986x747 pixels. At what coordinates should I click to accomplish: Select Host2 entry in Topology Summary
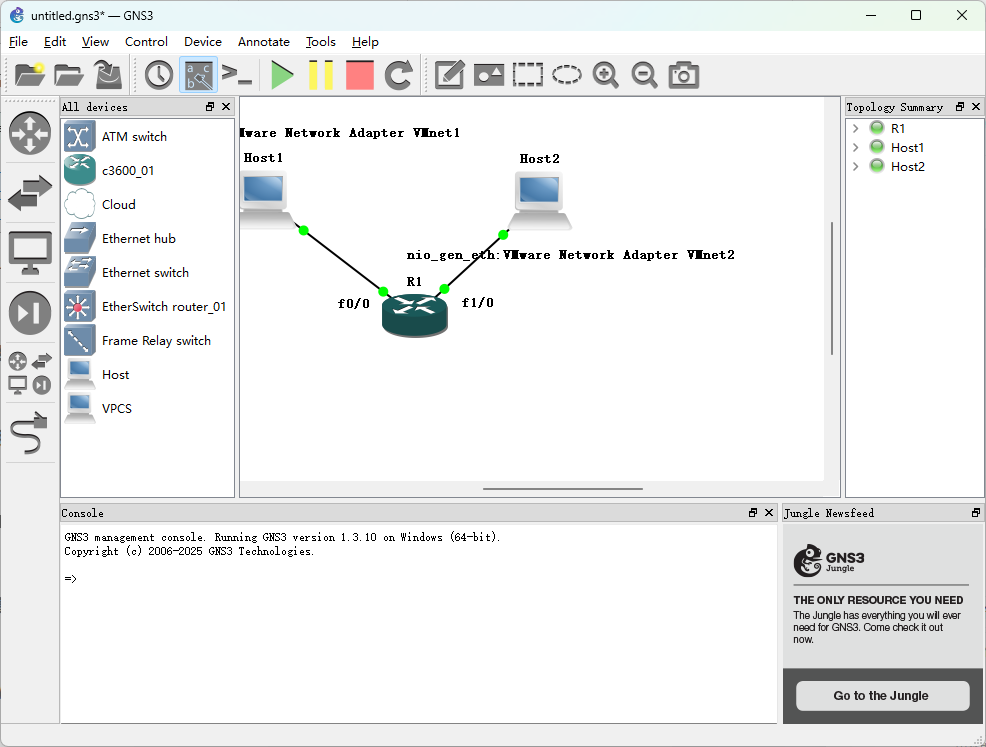click(907, 166)
